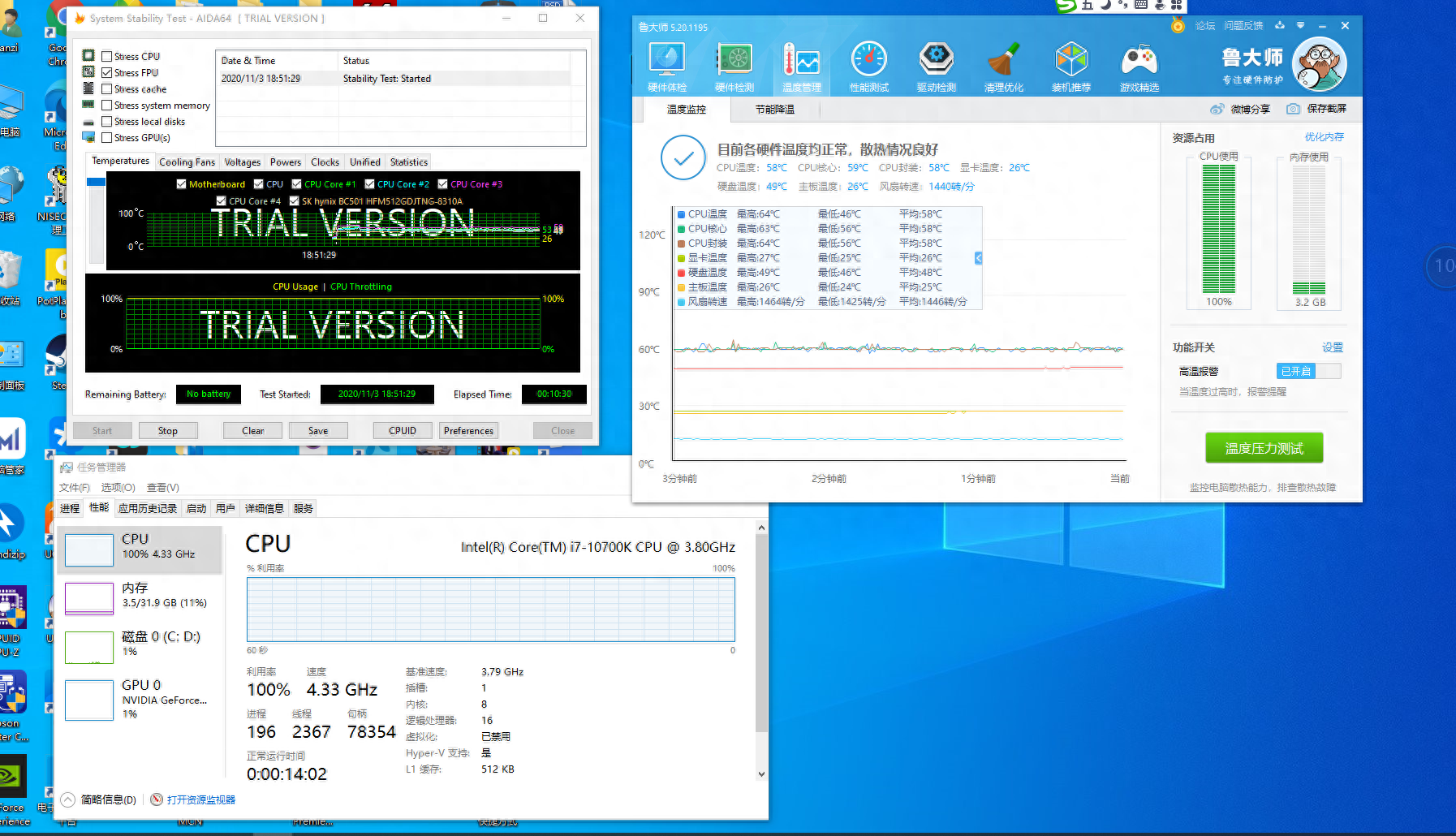Enable the Stress GPU(s) checkbox
Screen dimensions: 1456x836
tap(106, 137)
